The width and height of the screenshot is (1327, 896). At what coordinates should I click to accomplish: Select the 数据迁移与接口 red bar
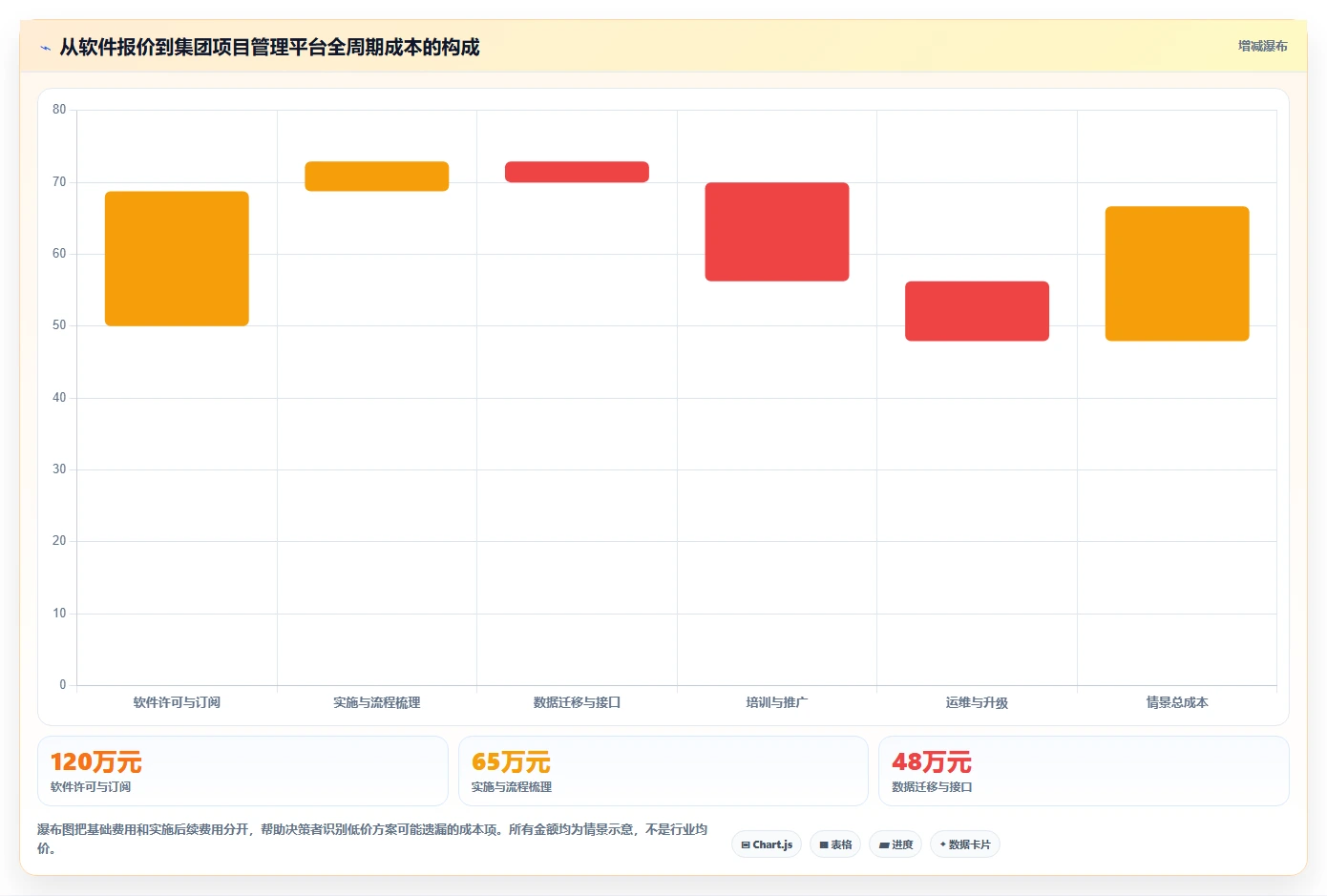(x=577, y=172)
